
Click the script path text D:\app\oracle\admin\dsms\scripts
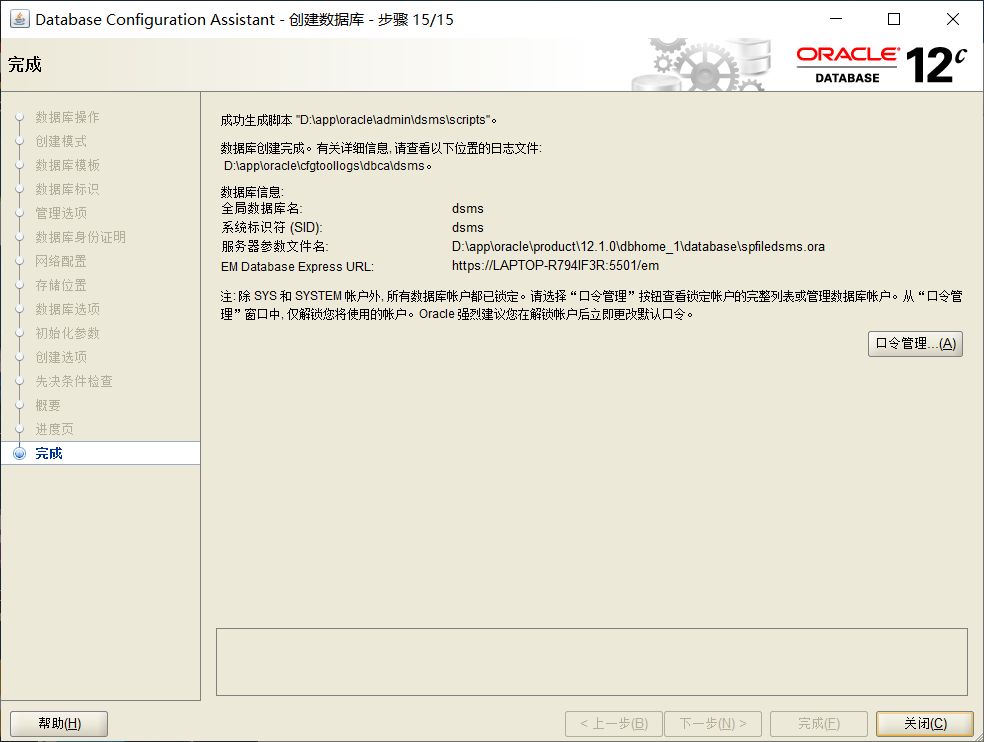tap(392, 120)
